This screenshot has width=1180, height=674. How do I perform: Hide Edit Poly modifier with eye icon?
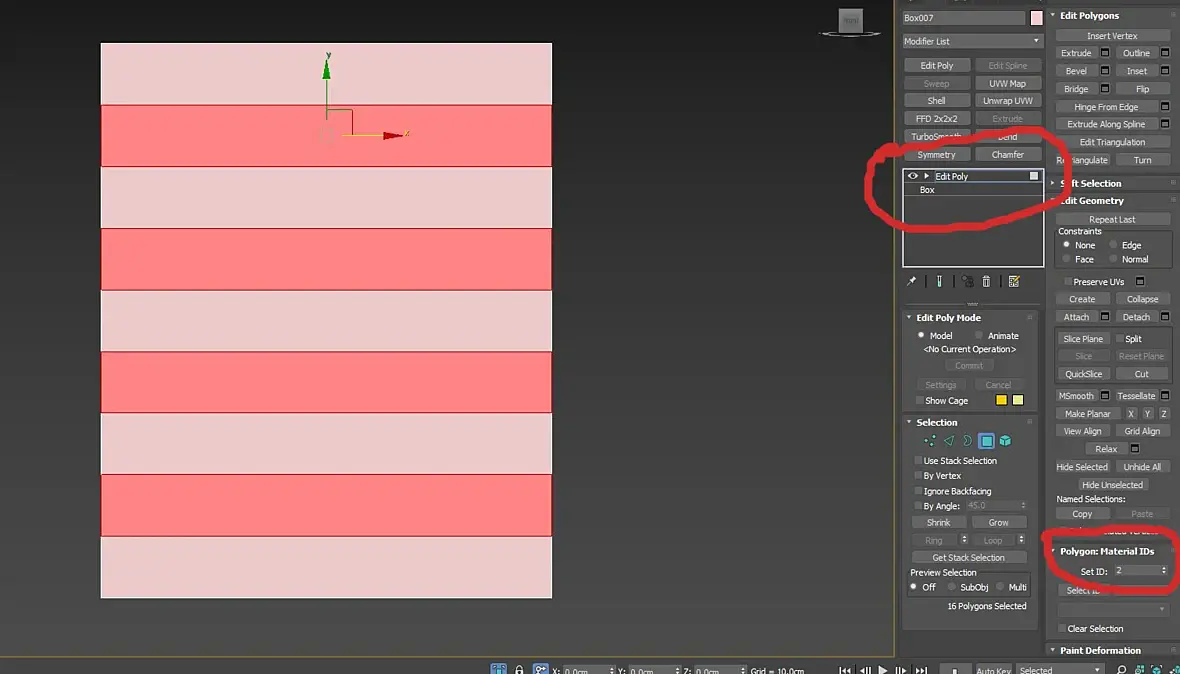[x=913, y=176]
